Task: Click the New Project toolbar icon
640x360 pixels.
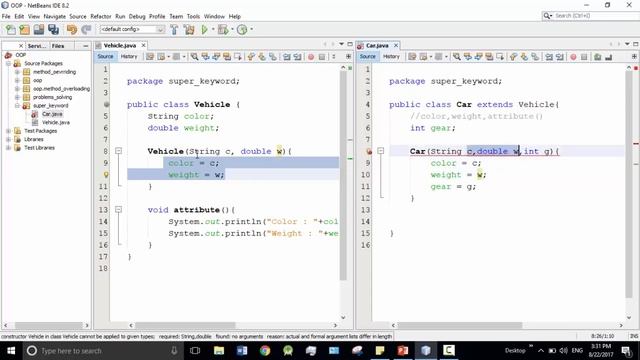Action: click(x=24, y=29)
